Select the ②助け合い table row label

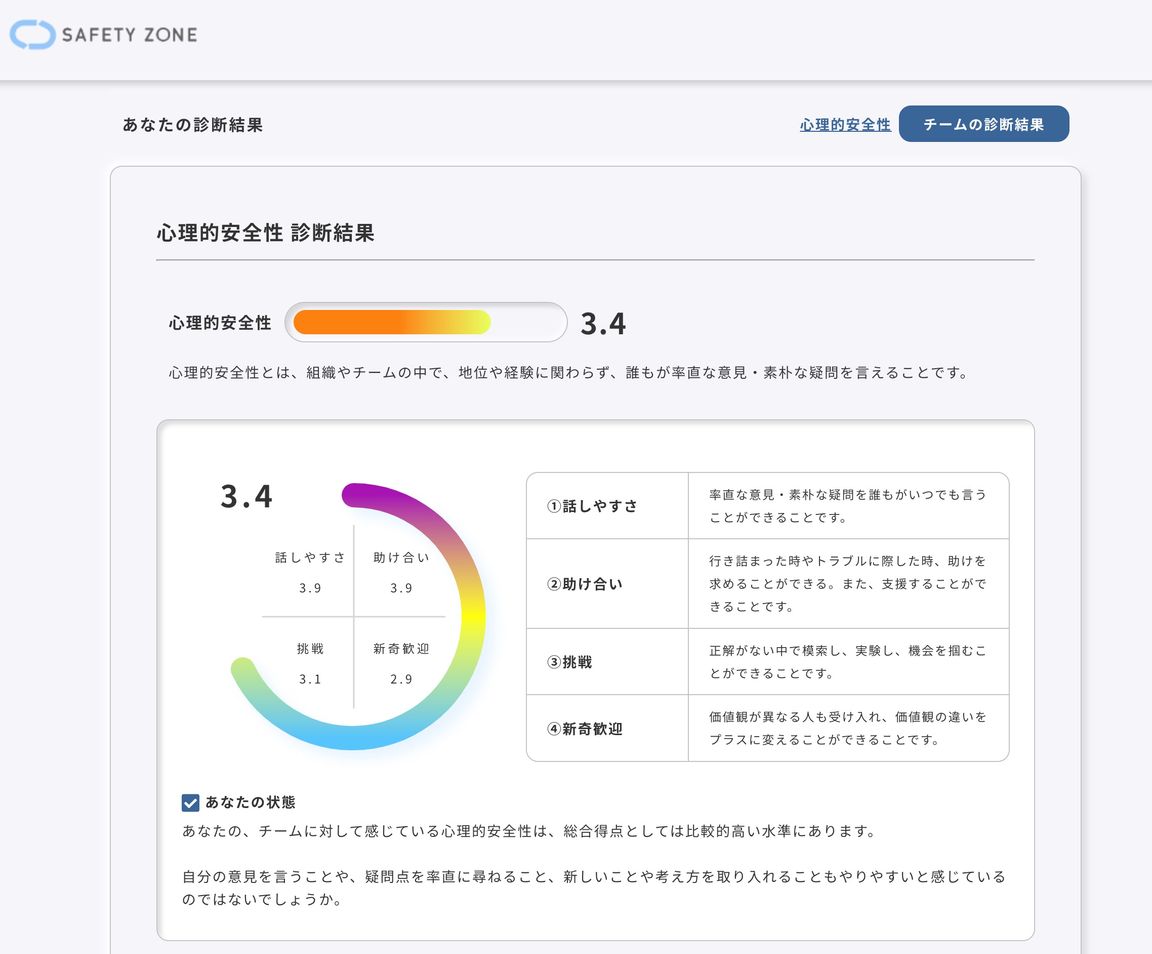(x=585, y=584)
